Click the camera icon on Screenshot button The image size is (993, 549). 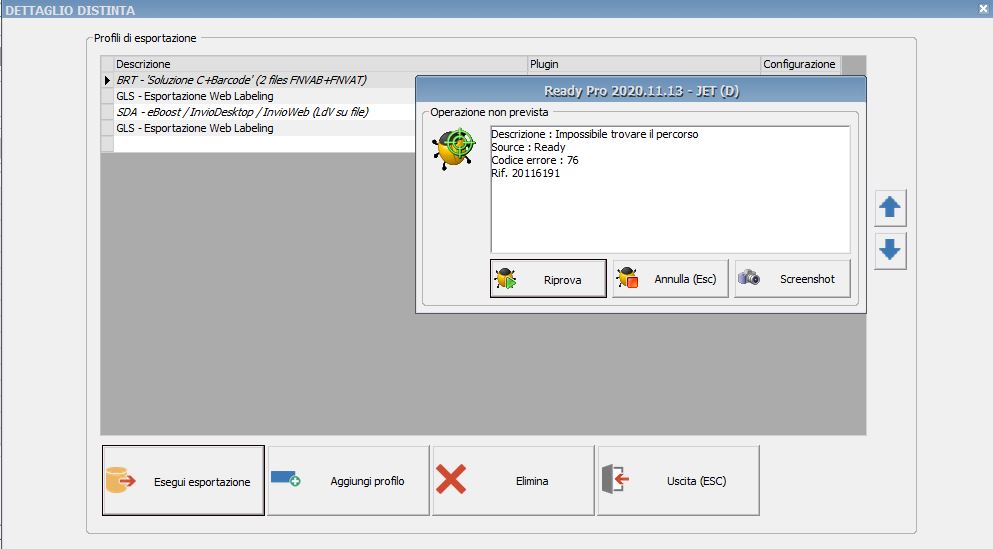749,277
